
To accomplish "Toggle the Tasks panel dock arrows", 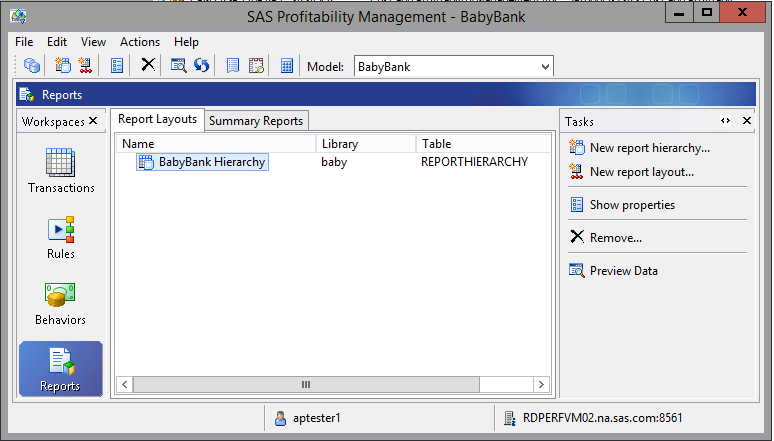I will 726,121.
